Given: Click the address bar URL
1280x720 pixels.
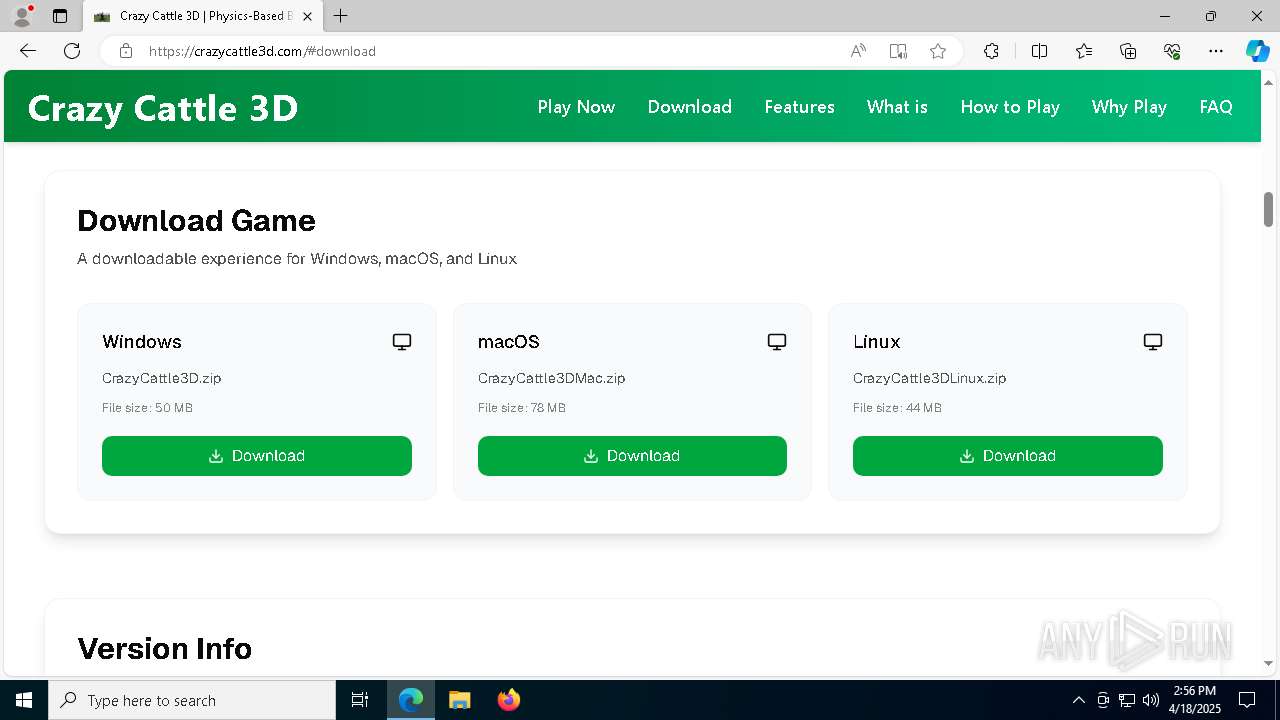Looking at the screenshot, I should point(262,51).
